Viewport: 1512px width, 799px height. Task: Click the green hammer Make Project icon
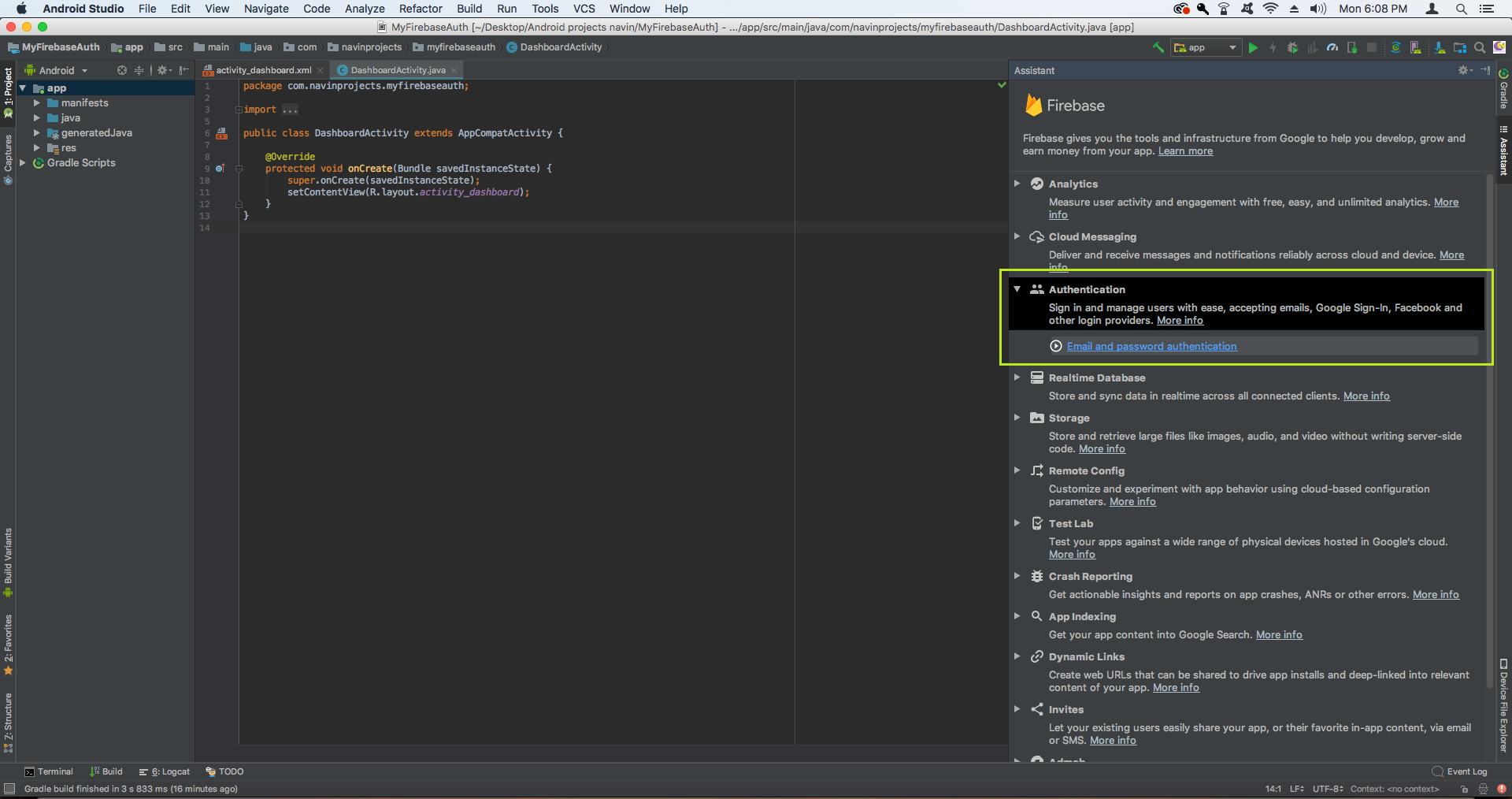(1158, 47)
